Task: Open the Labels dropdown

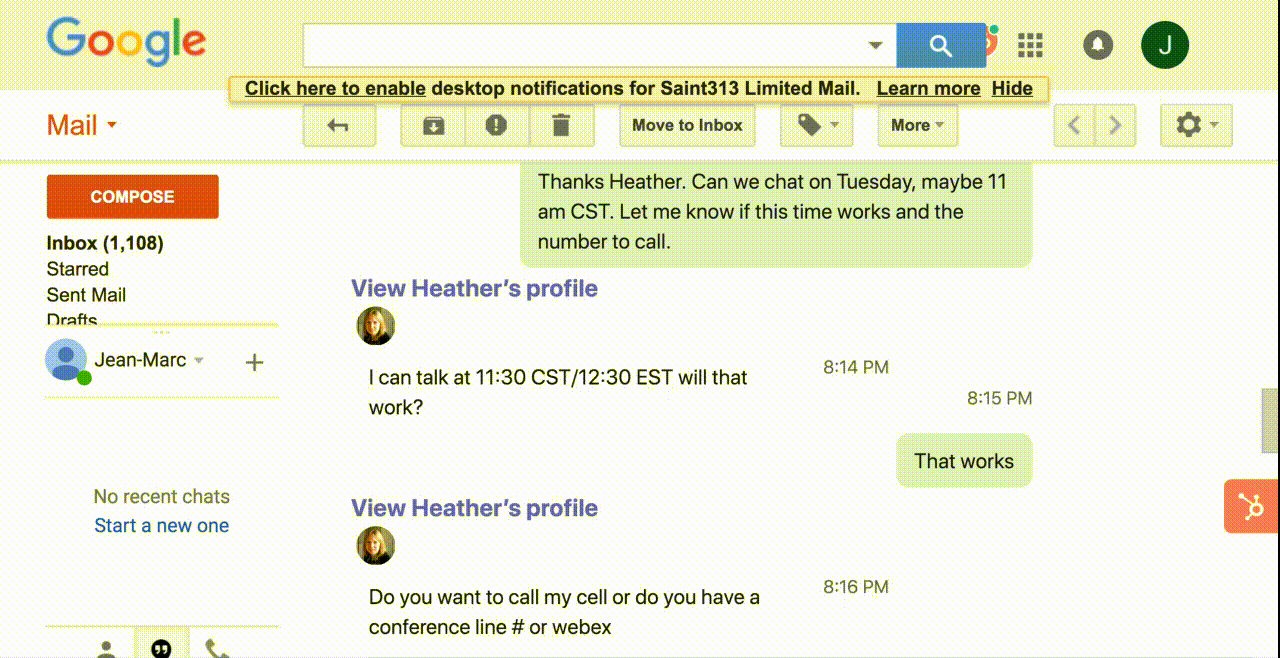Action: pyautogui.click(x=817, y=126)
